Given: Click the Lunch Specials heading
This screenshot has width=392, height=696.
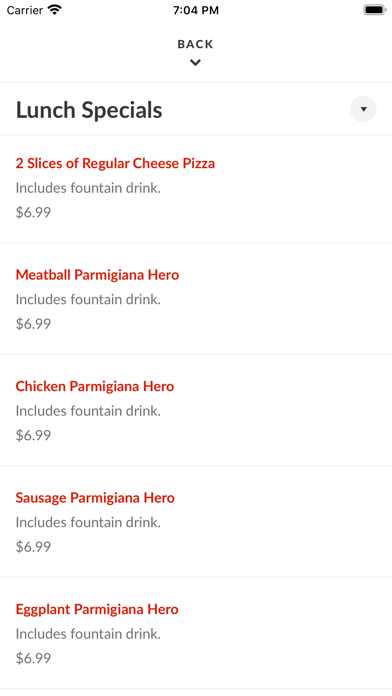Looking at the screenshot, I should 89,110.
